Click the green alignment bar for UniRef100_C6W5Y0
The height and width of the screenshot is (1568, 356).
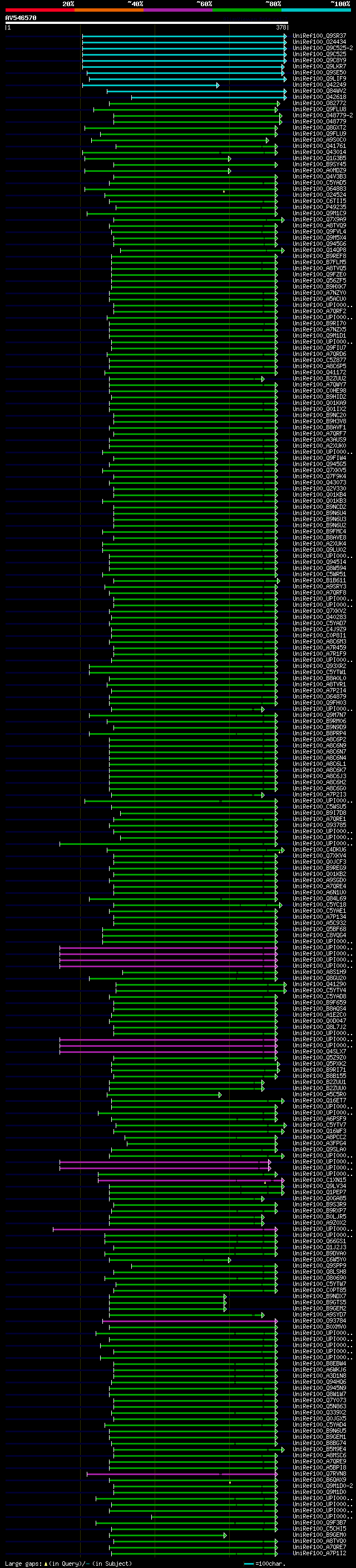(x=170, y=1259)
